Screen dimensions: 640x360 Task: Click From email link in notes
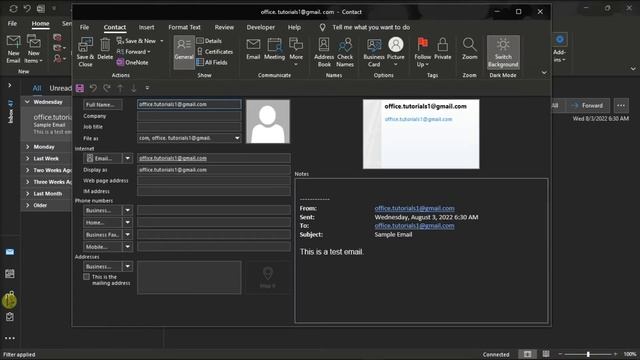click(x=414, y=208)
